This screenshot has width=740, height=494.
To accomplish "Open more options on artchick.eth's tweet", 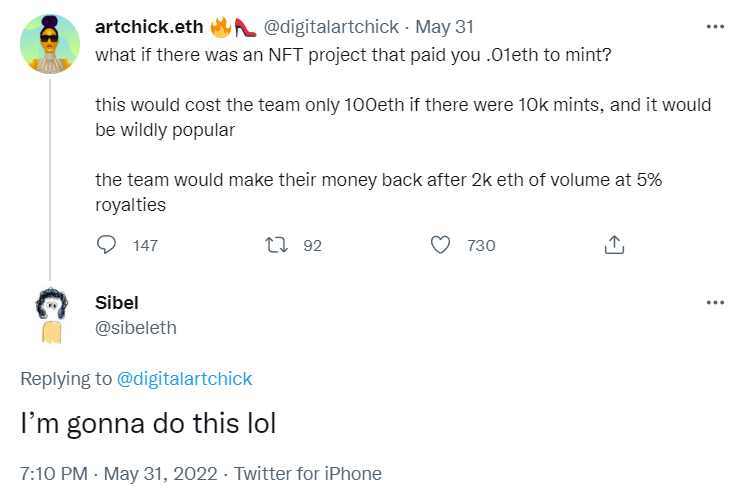I will (x=714, y=26).
